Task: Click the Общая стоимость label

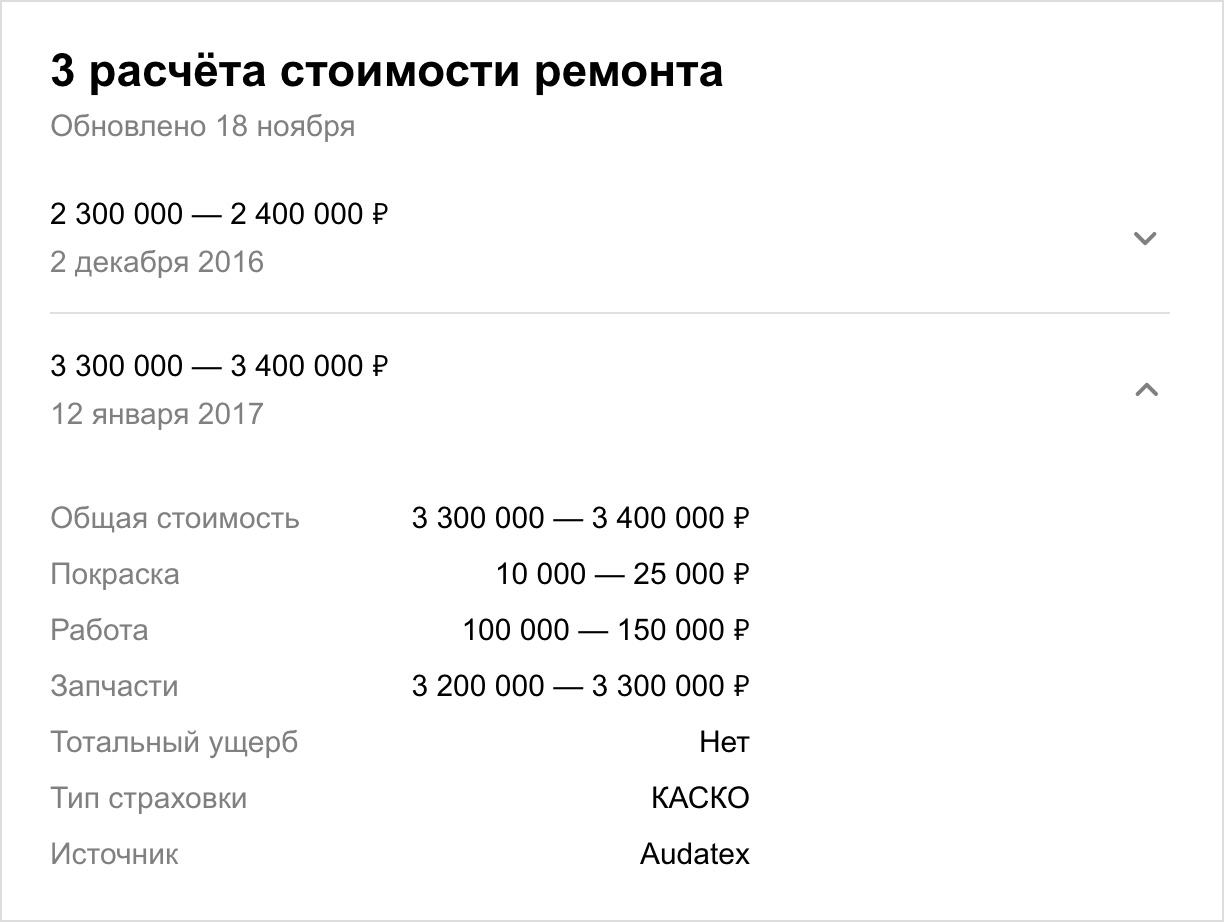Action: pos(175,519)
